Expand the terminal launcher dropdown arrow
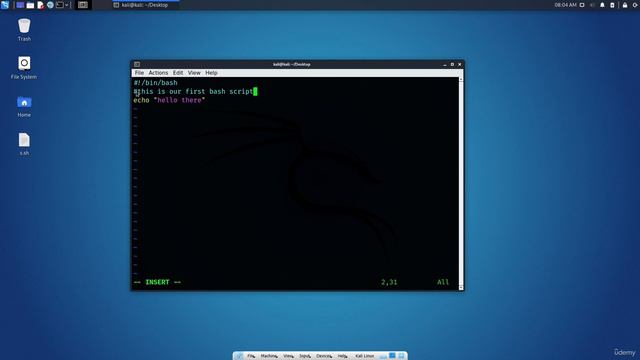 coord(67,5)
